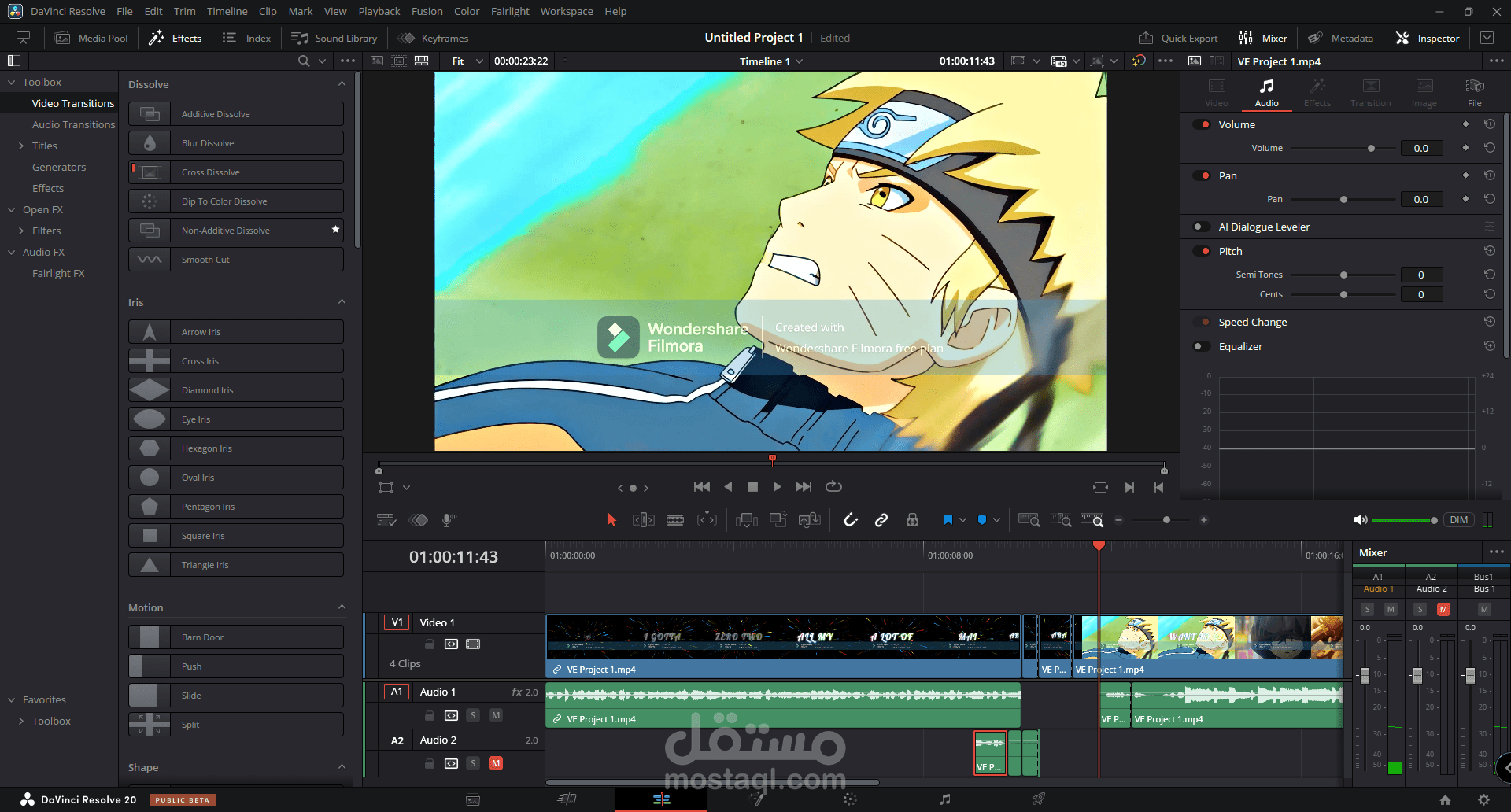Open the Playback menu
The width and height of the screenshot is (1511, 812).
379,11
